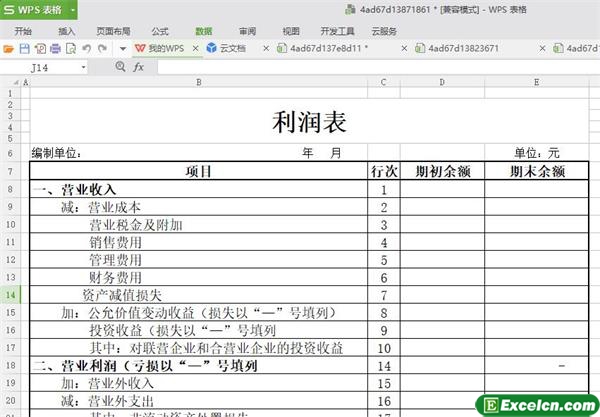This screenshot has height=417, width=600.
Task: Expand the quick access toolbar dropdown arrow
Action: pos(123,49)
